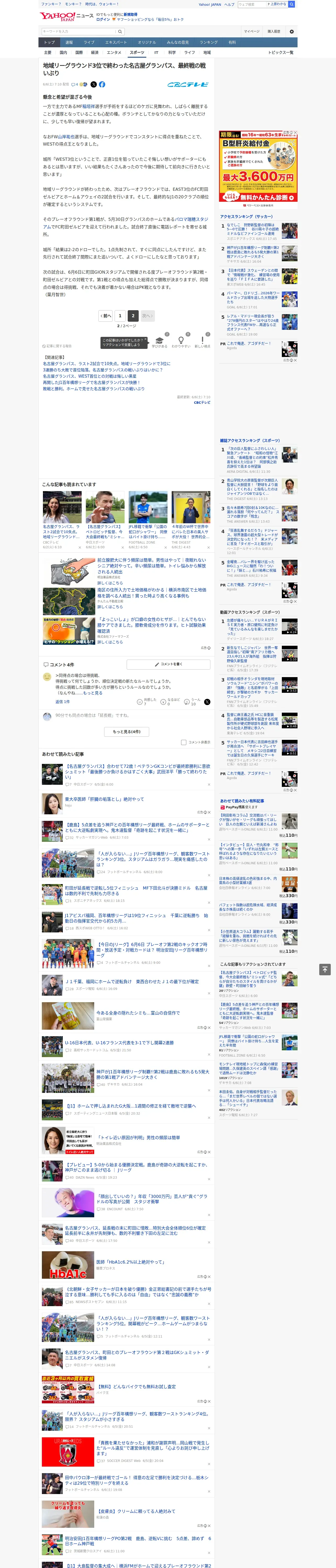The height and width of the screenshot is (1568, 336).
Task: Open B型肝炎給付金 advertisement banner
Action: [x=259, y=169]
